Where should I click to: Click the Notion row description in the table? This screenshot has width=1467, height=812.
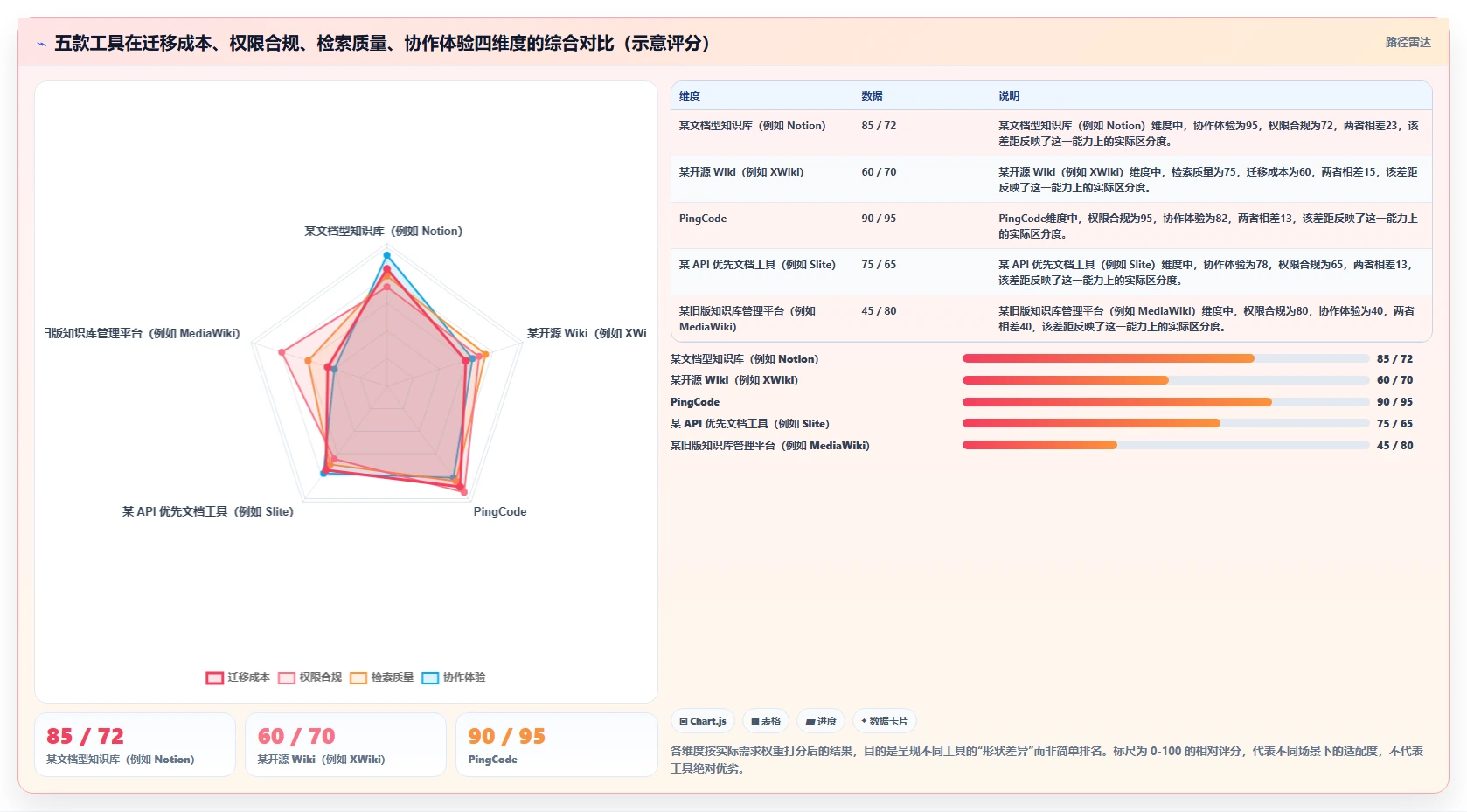click(x=1209, y=134)
